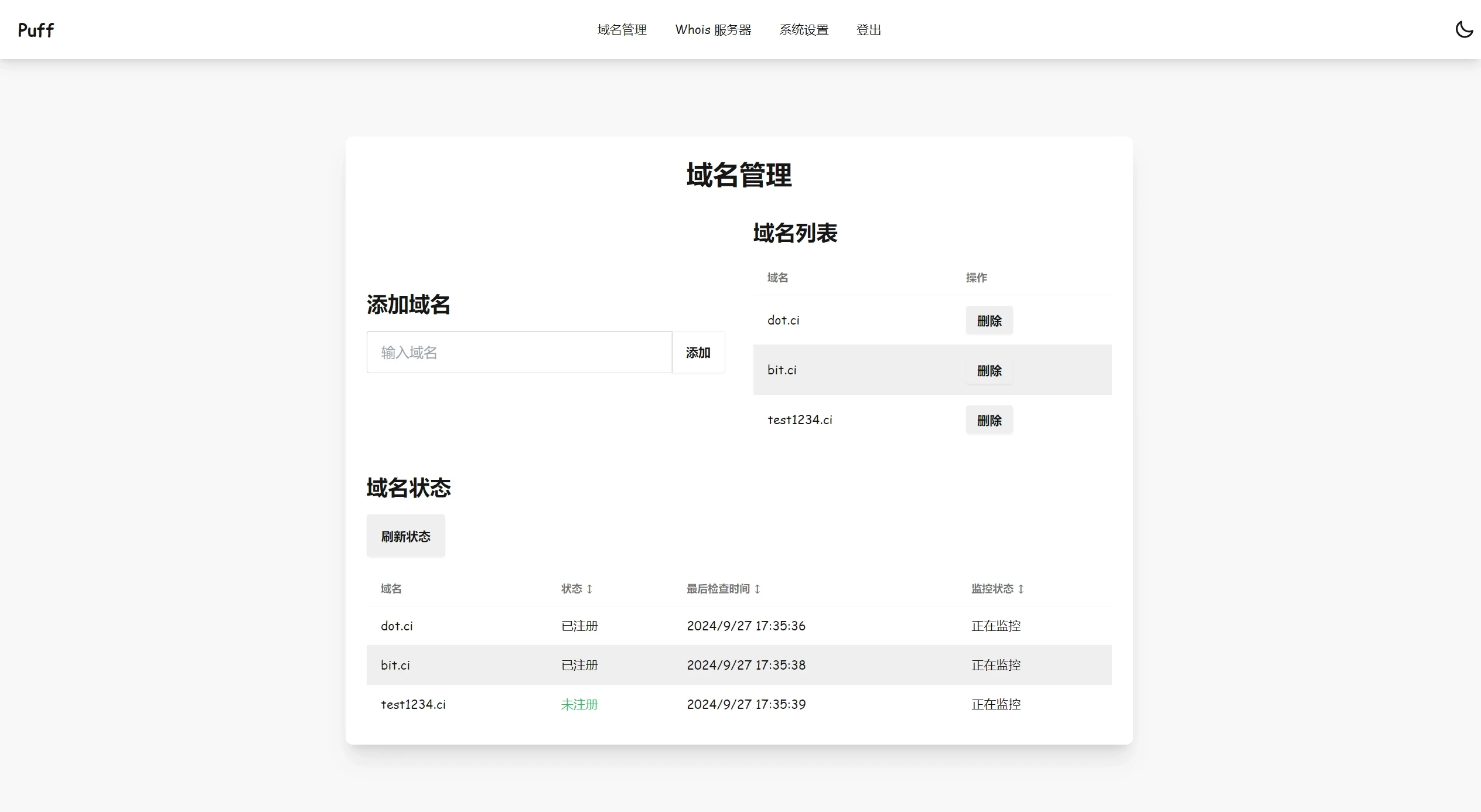Delete the bit.ci domain
The width and height of the screenshot is (1481, 812).
[988, 370]
